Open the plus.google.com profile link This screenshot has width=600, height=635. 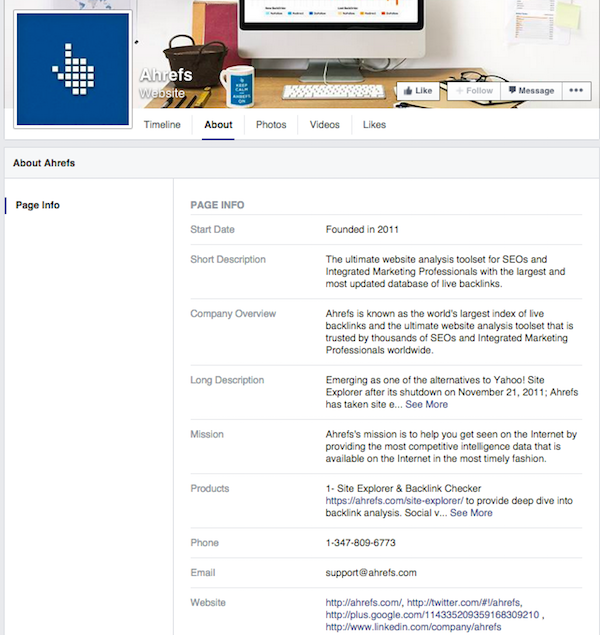pyautogui.click(x=432, y=615)
